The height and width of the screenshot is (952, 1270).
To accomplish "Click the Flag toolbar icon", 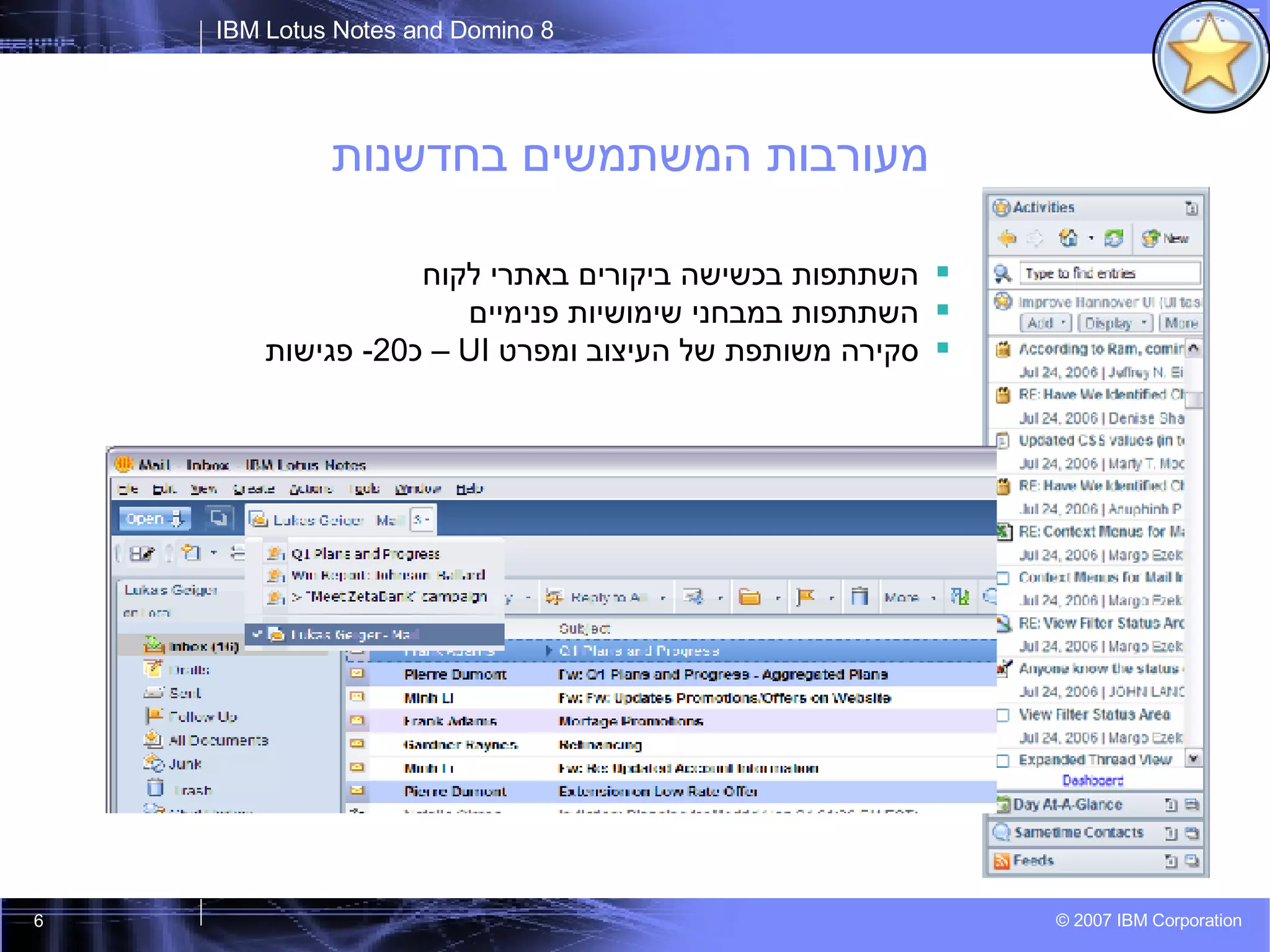I will tap(805, 597).
